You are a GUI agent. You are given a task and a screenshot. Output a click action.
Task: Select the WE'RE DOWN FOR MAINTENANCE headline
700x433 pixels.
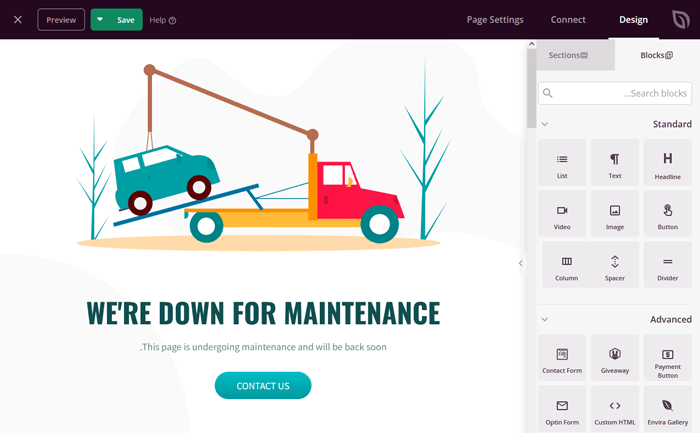tap(263, 313)
